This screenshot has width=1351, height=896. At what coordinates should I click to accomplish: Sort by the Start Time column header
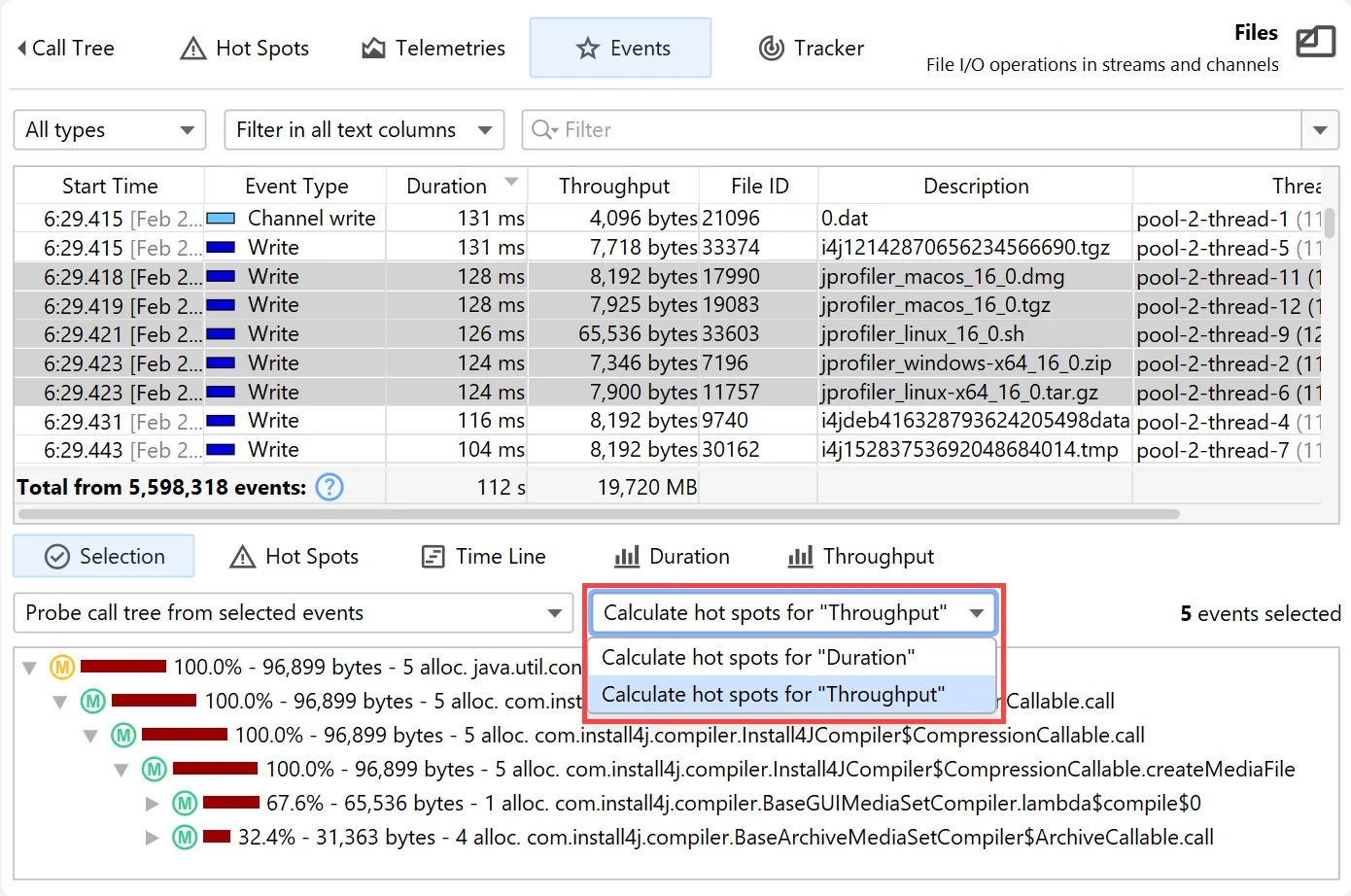pyautogui.click(x=109, y=186)
